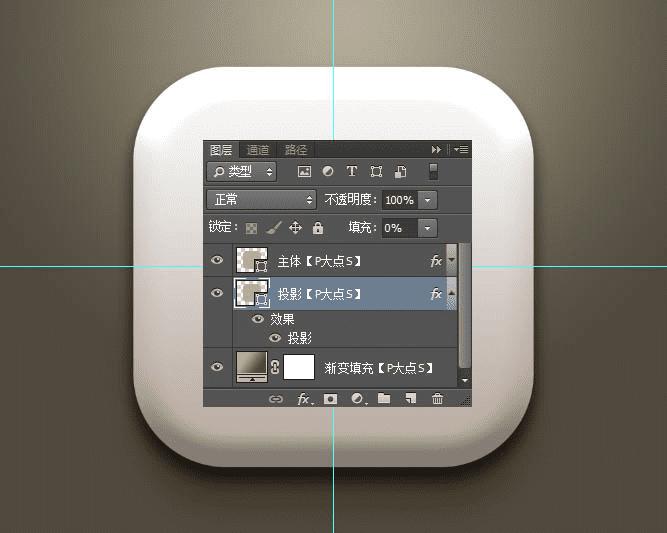
Task: Click fx icon on 主体 layer
Action: [436, 260]
